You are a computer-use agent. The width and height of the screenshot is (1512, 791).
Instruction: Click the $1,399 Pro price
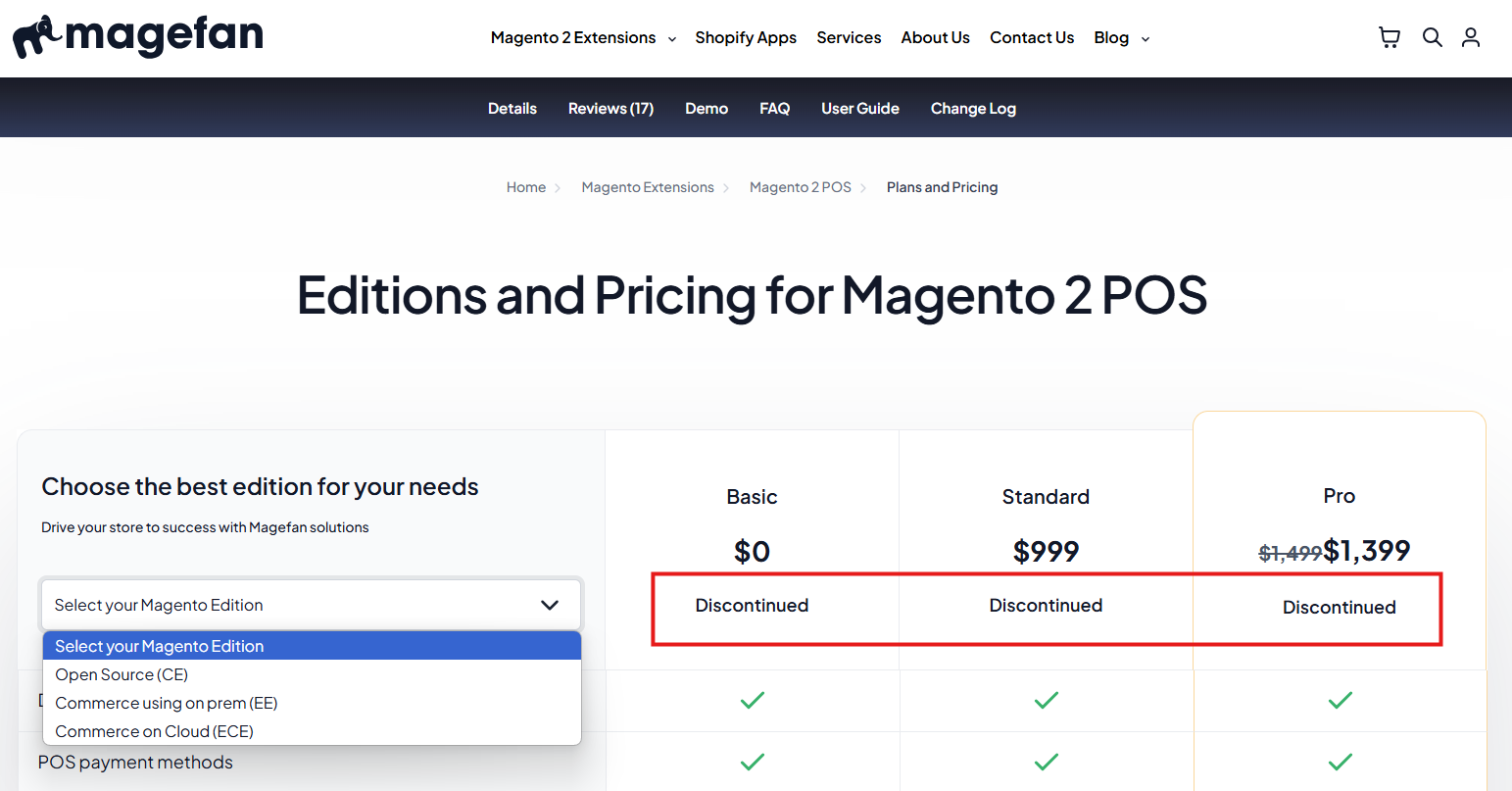click(x=1366, y=551)
